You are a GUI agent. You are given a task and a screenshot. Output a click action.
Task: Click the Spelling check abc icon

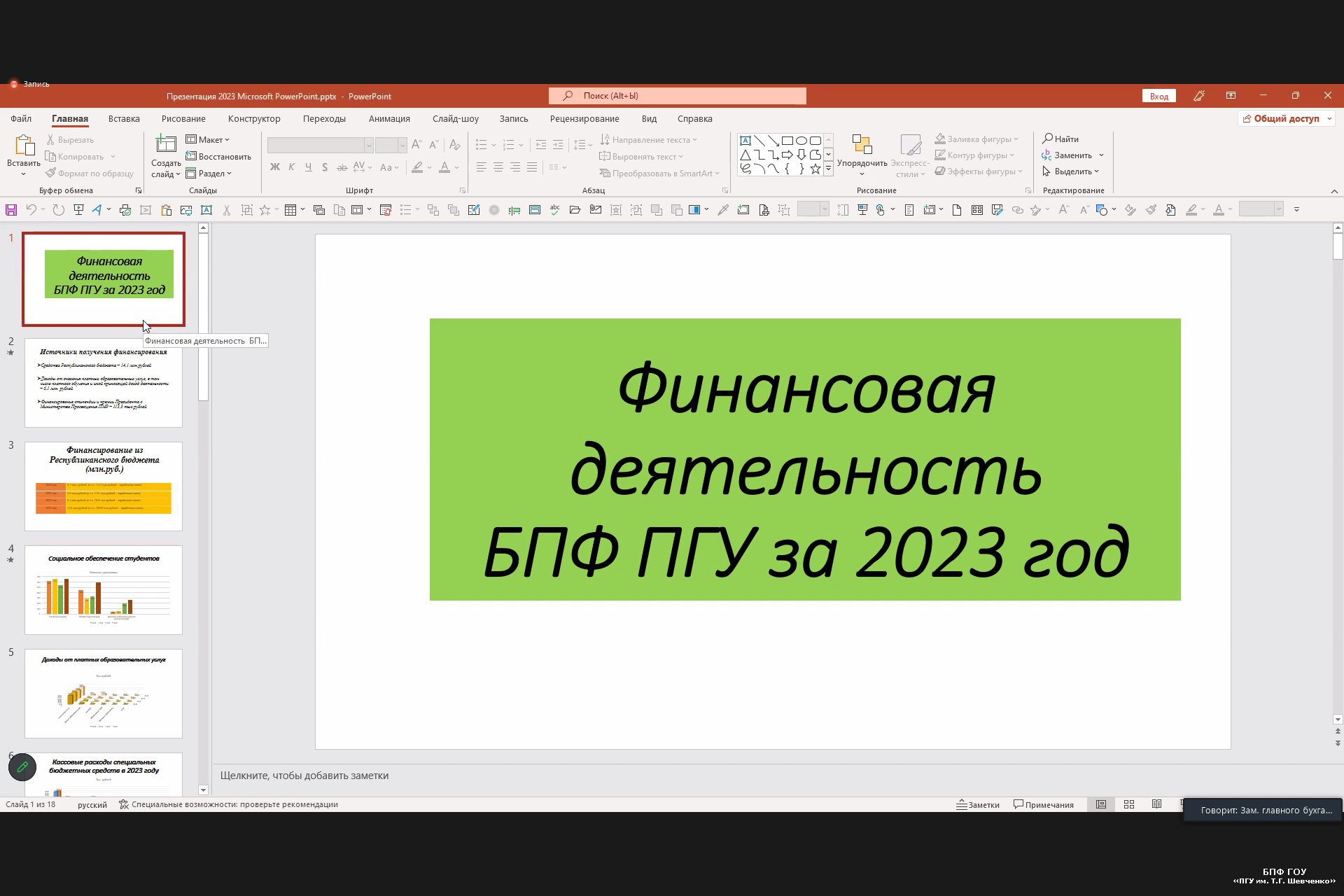pos(555,209)
